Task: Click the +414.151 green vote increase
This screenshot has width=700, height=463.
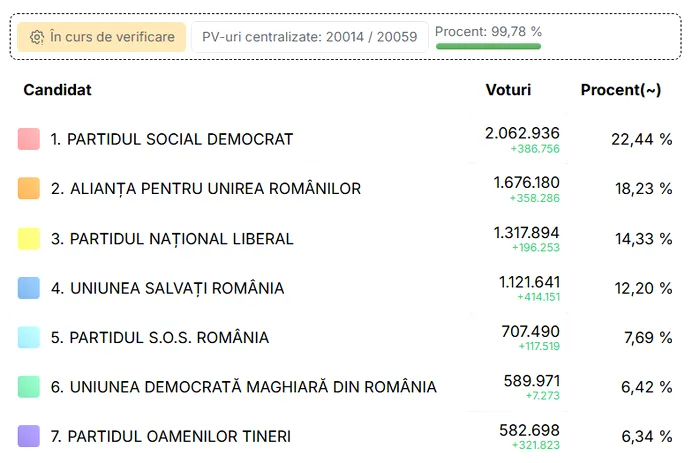Action: pos(538,297)
